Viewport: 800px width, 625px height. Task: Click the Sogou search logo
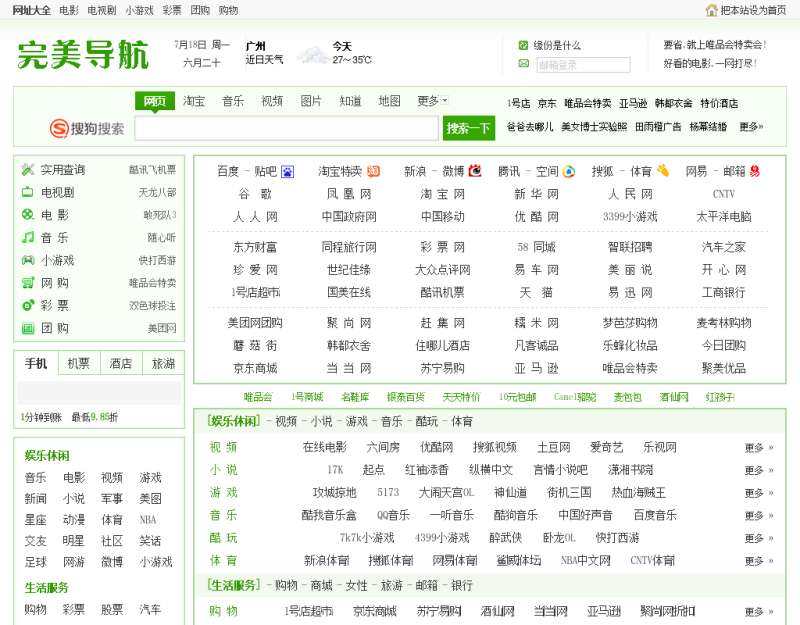tap(87, 128)
